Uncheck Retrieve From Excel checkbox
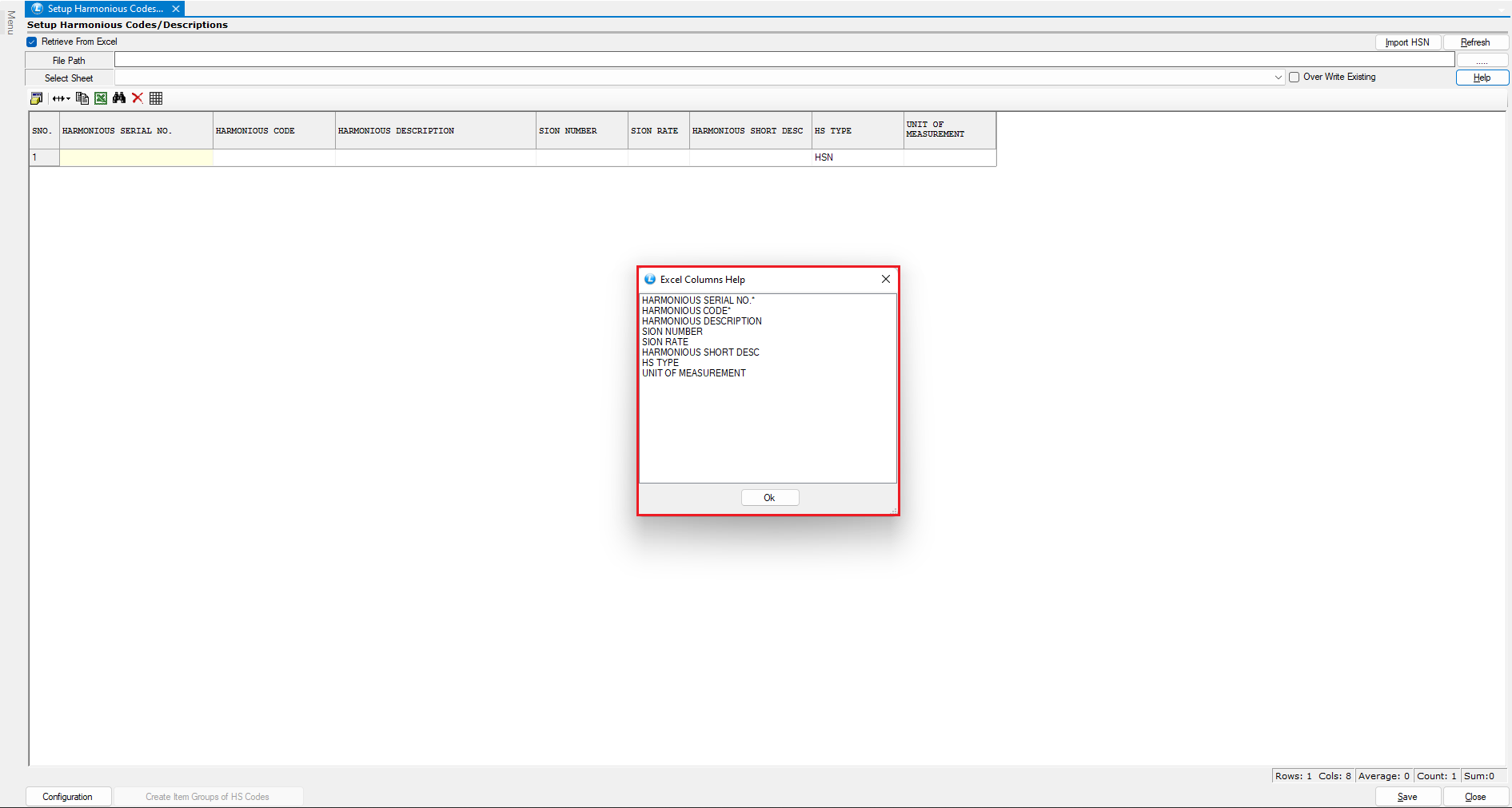The image size is (1512, 808). click(32, 42)
